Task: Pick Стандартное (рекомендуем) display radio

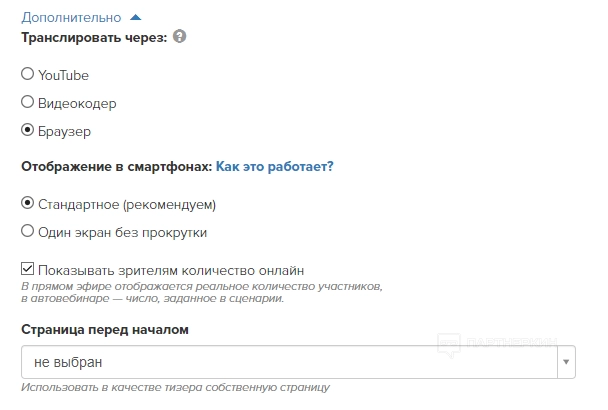Action: coord(27,204)
